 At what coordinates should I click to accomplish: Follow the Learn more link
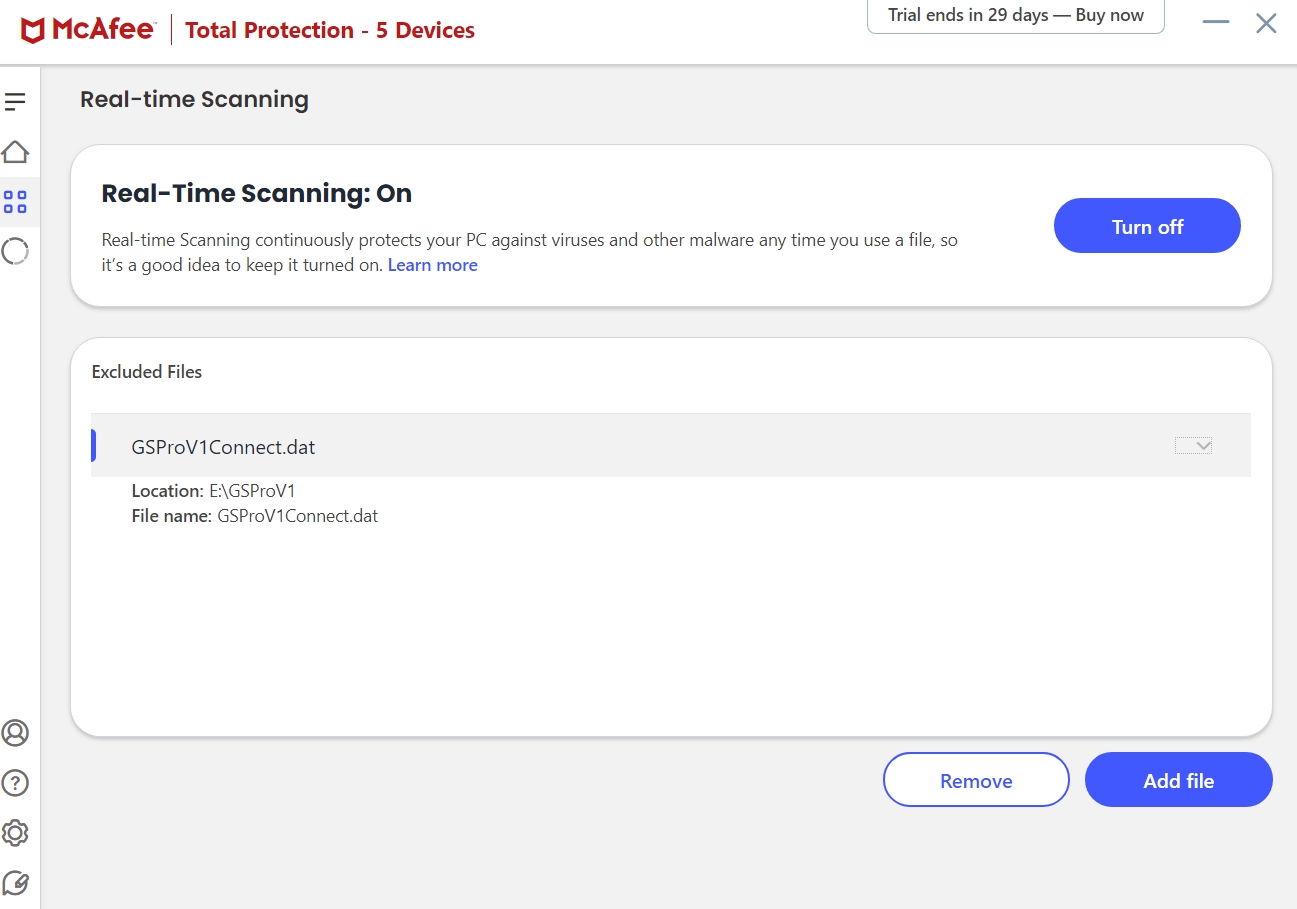tap(432, 265)
